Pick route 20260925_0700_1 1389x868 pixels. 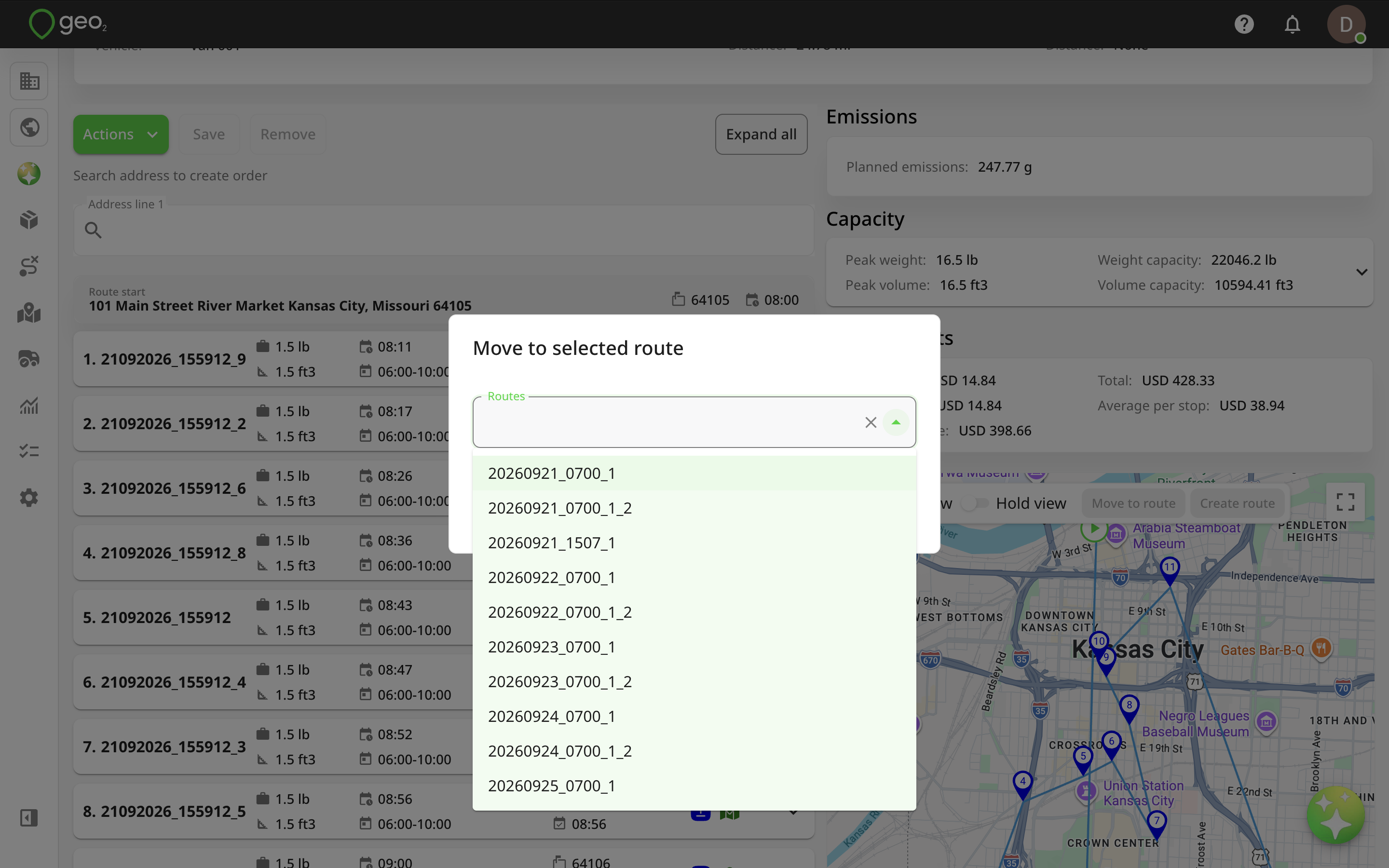pos(694,786)
